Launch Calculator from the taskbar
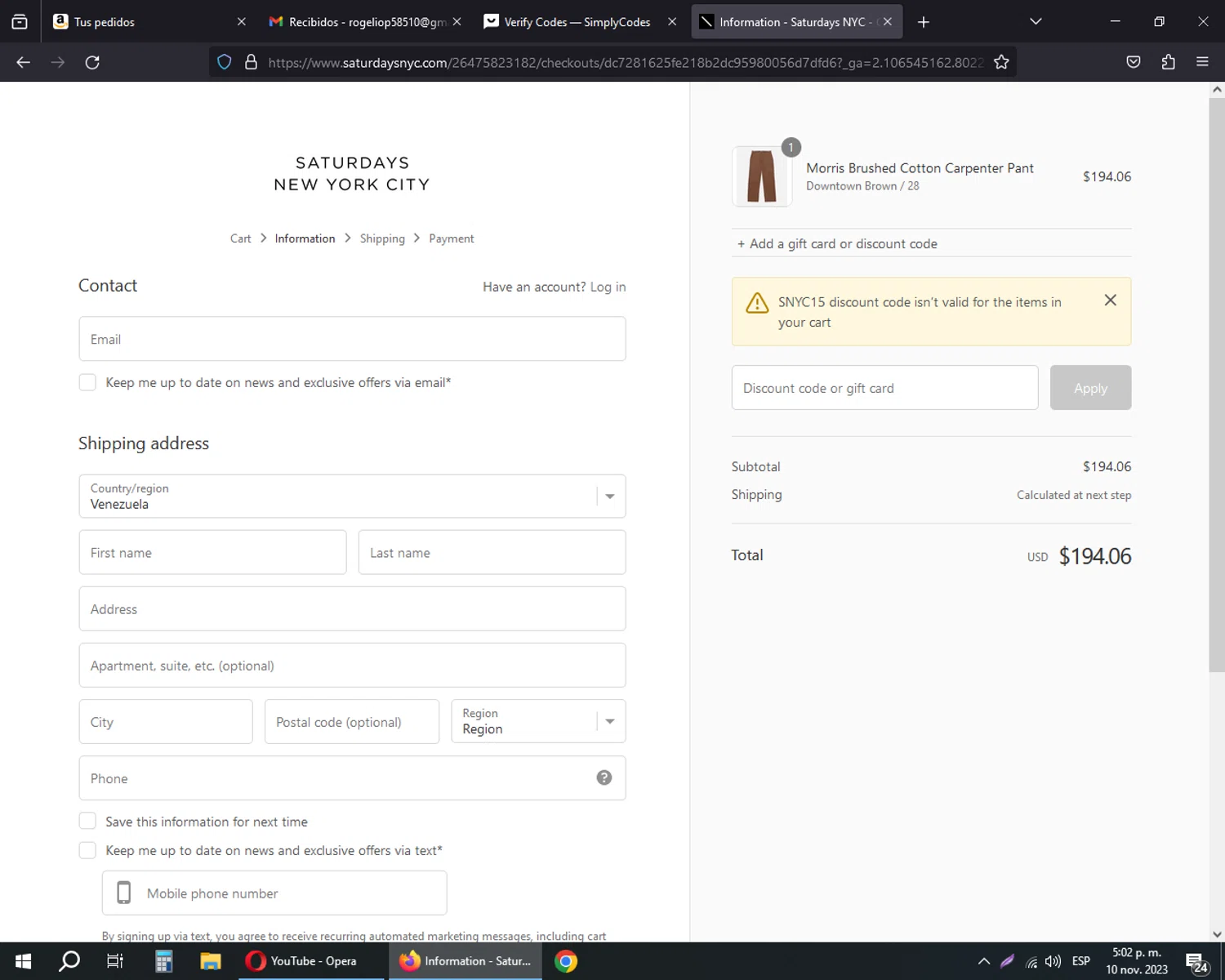 pyautogui.click(x=163, y=961)
